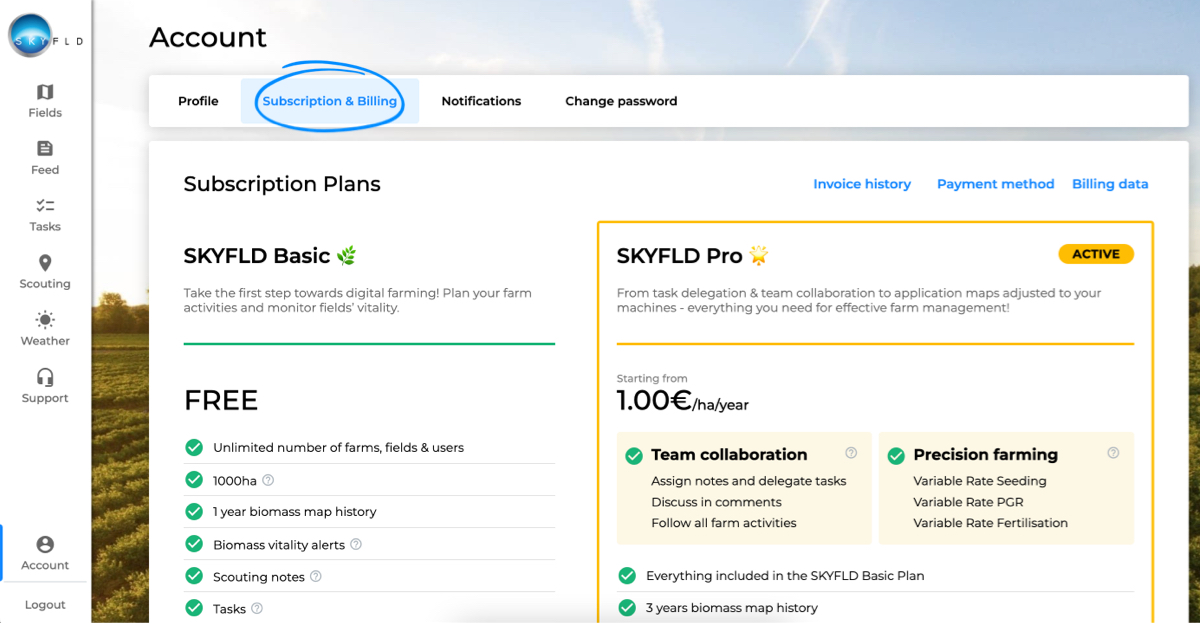Click the FREE price label
This screenshot has height=623, width=1200.
click(221, 401)
